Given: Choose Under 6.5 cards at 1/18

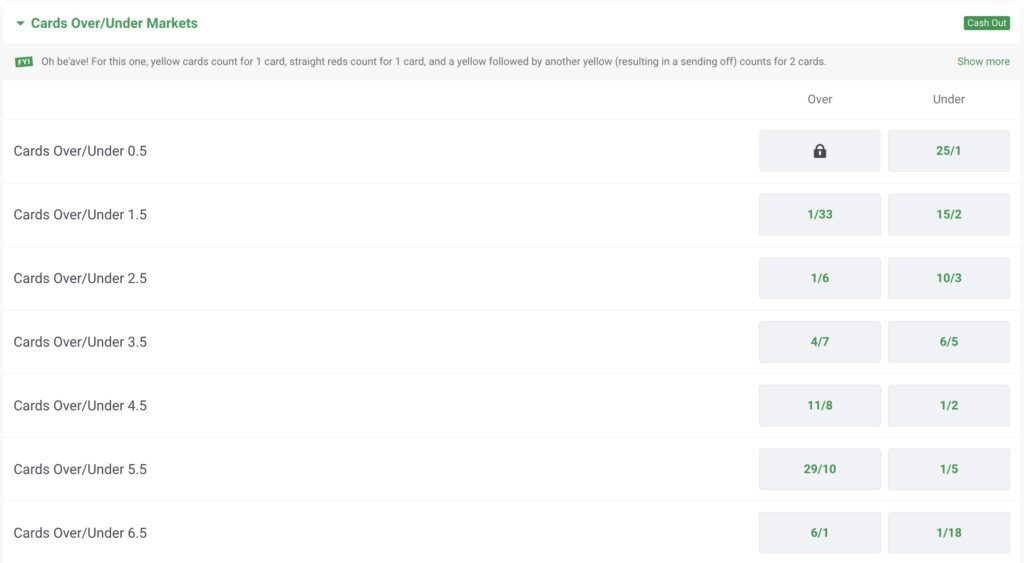Looking at the screenshot, I should (948, 533).
